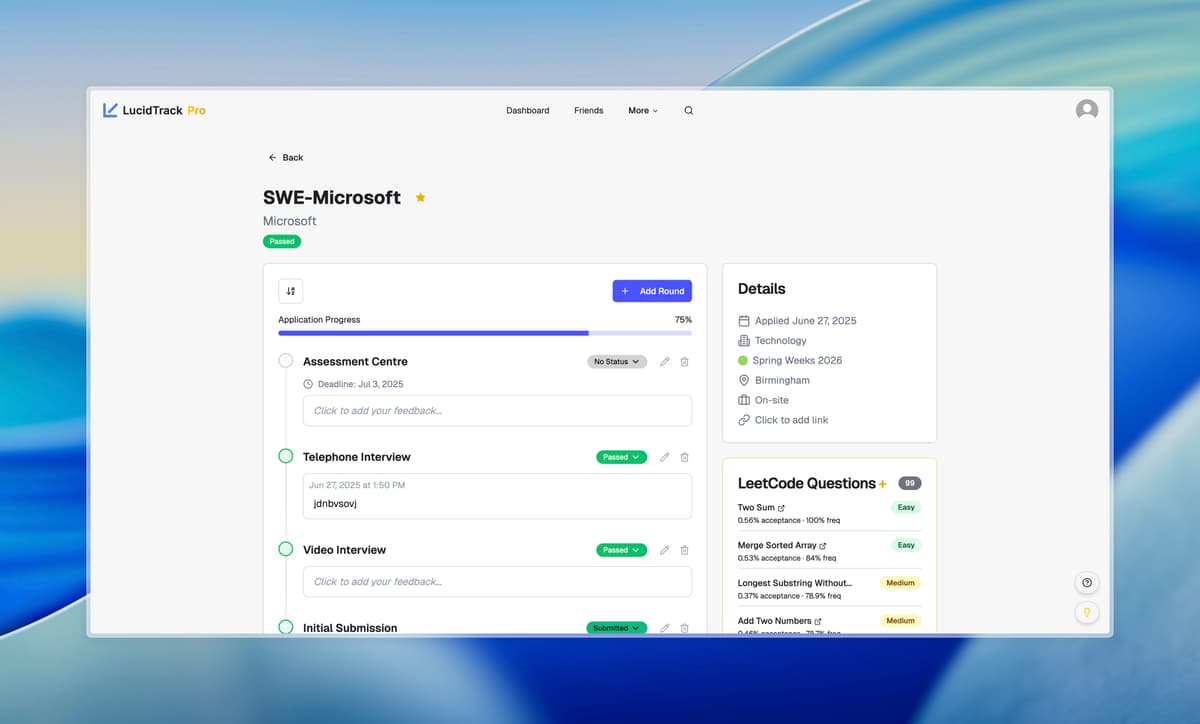Screen dimensions: 1200x724
Task: Open the user profile avatar
Action: coord(1087,110)
